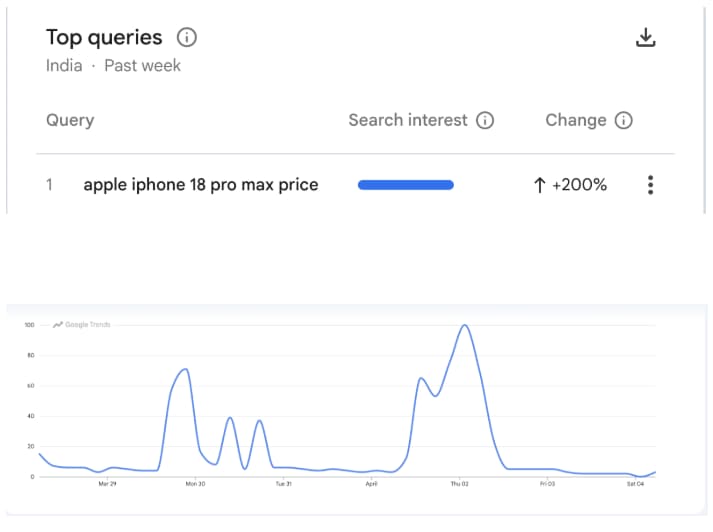713x532 pixels.
Task: Show the Change column info tooltip
Action: [624, 121]
